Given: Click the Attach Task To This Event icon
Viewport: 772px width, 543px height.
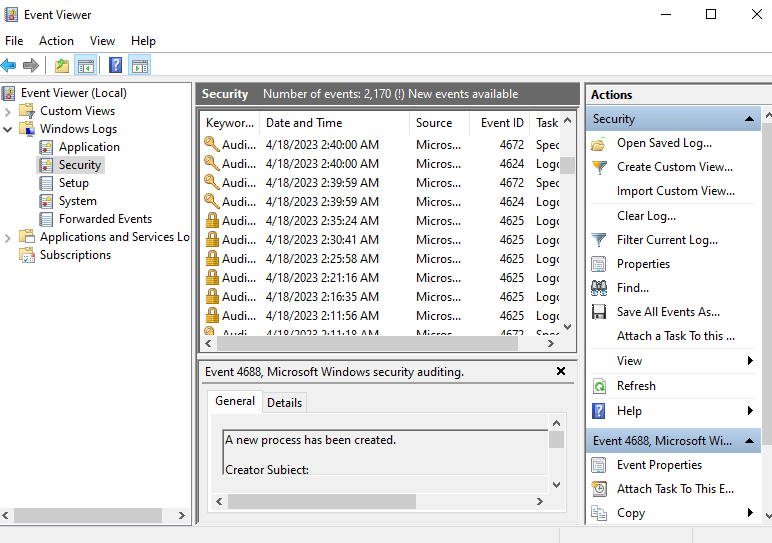Looking at the screenshot, I should [x=599, y=489].
